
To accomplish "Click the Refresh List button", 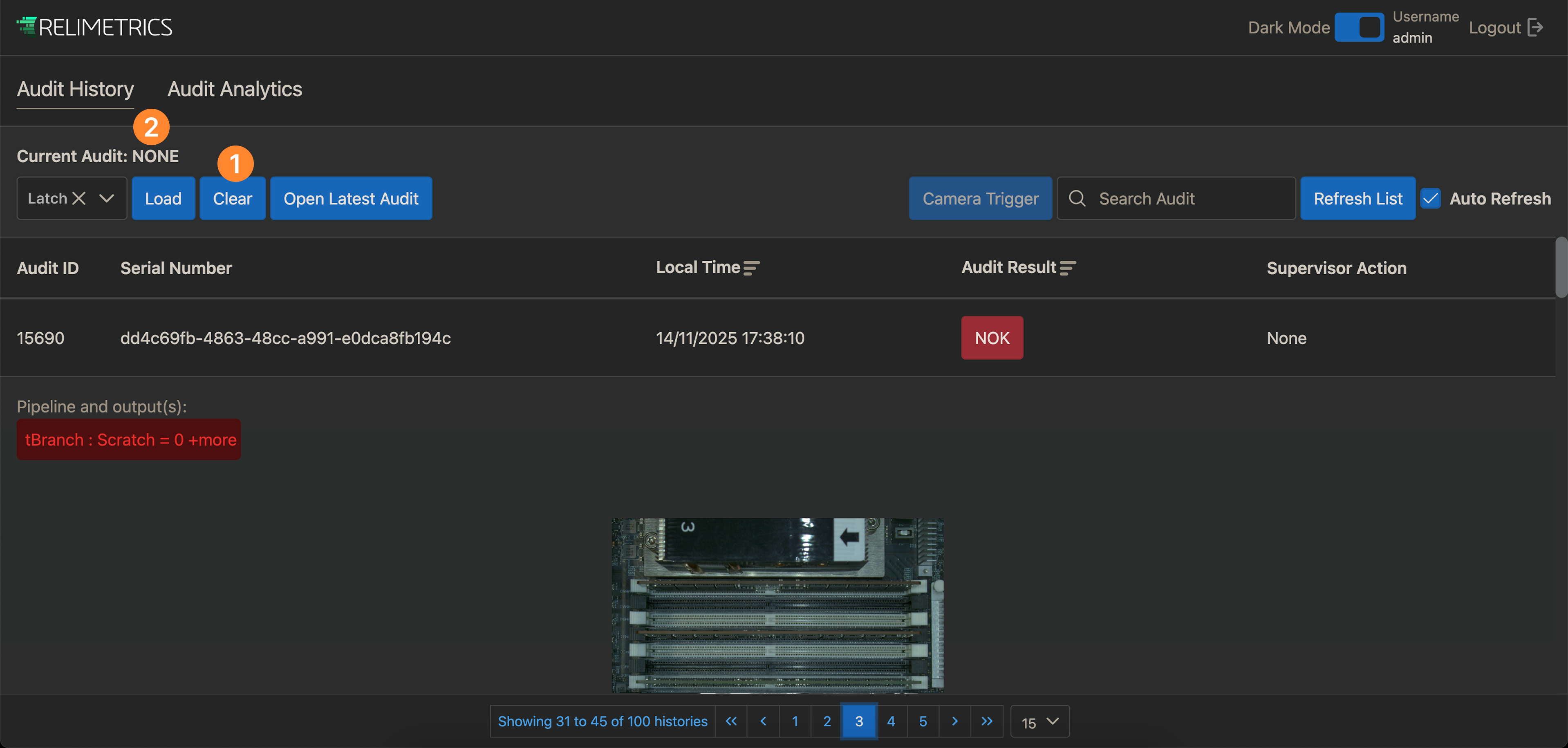I will 1357,198.
